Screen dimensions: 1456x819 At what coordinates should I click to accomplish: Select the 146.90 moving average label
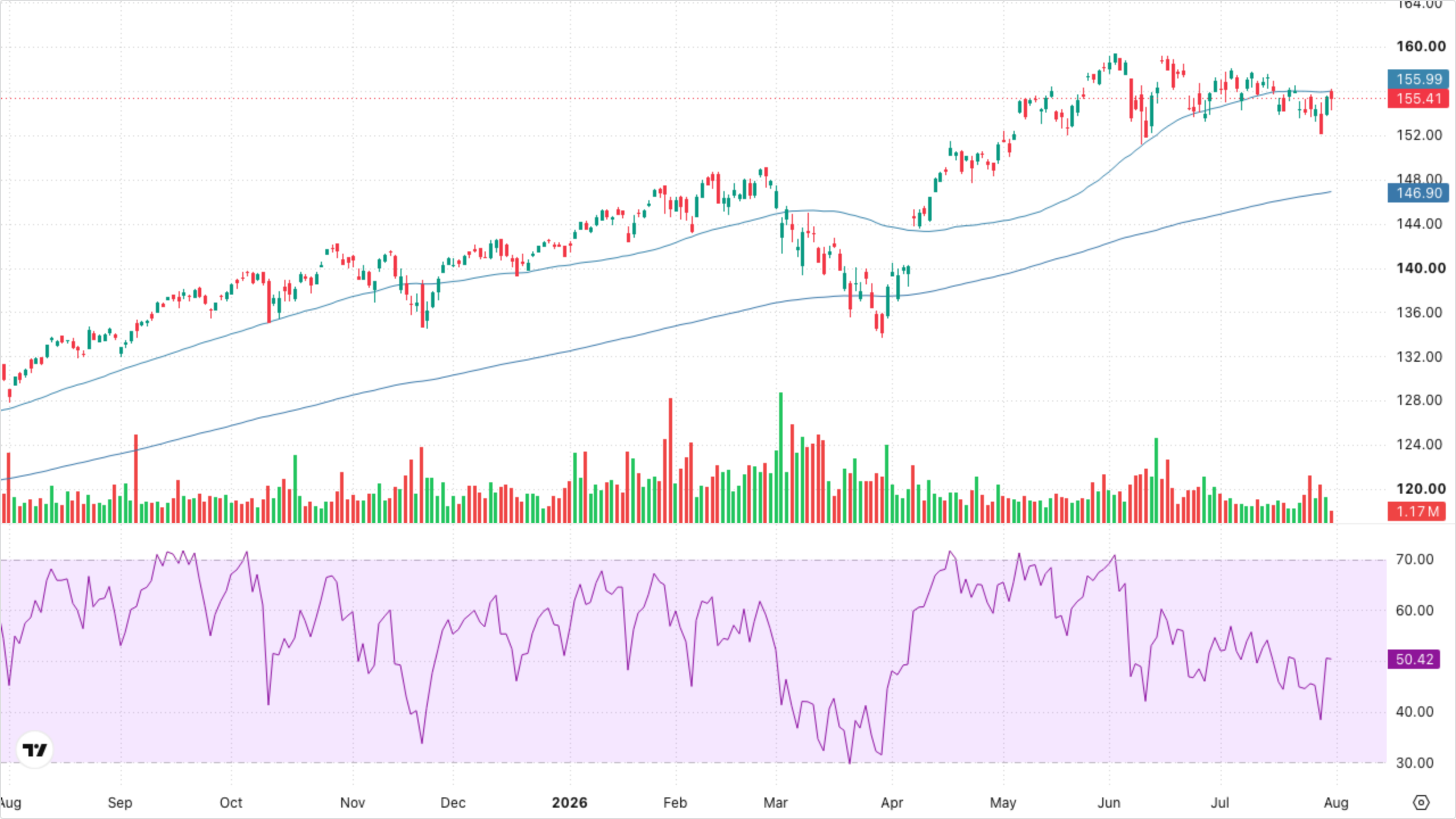1418,193
